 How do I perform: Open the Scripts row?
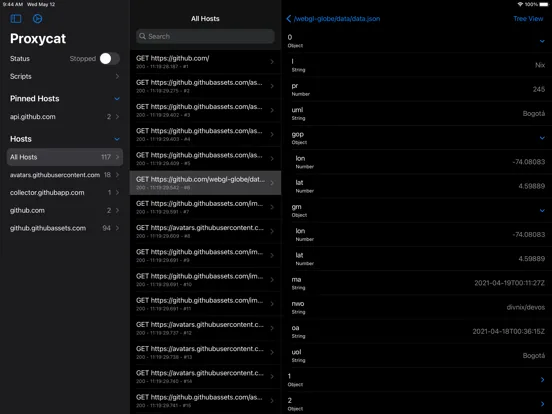coord(65,76)
